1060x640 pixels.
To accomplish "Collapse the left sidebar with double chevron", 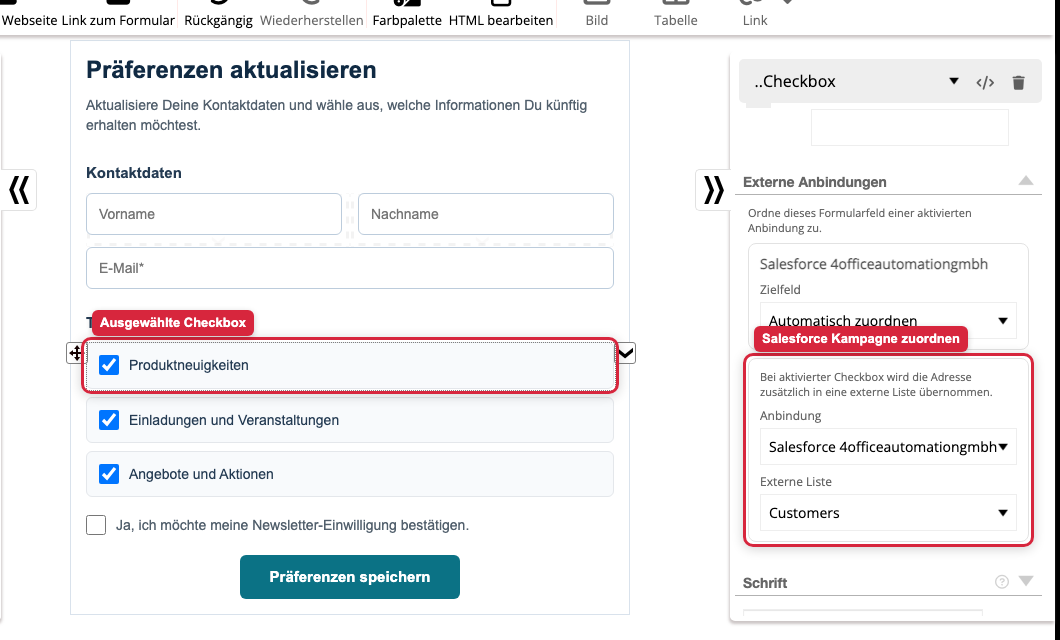I will (x=19, y=189).
